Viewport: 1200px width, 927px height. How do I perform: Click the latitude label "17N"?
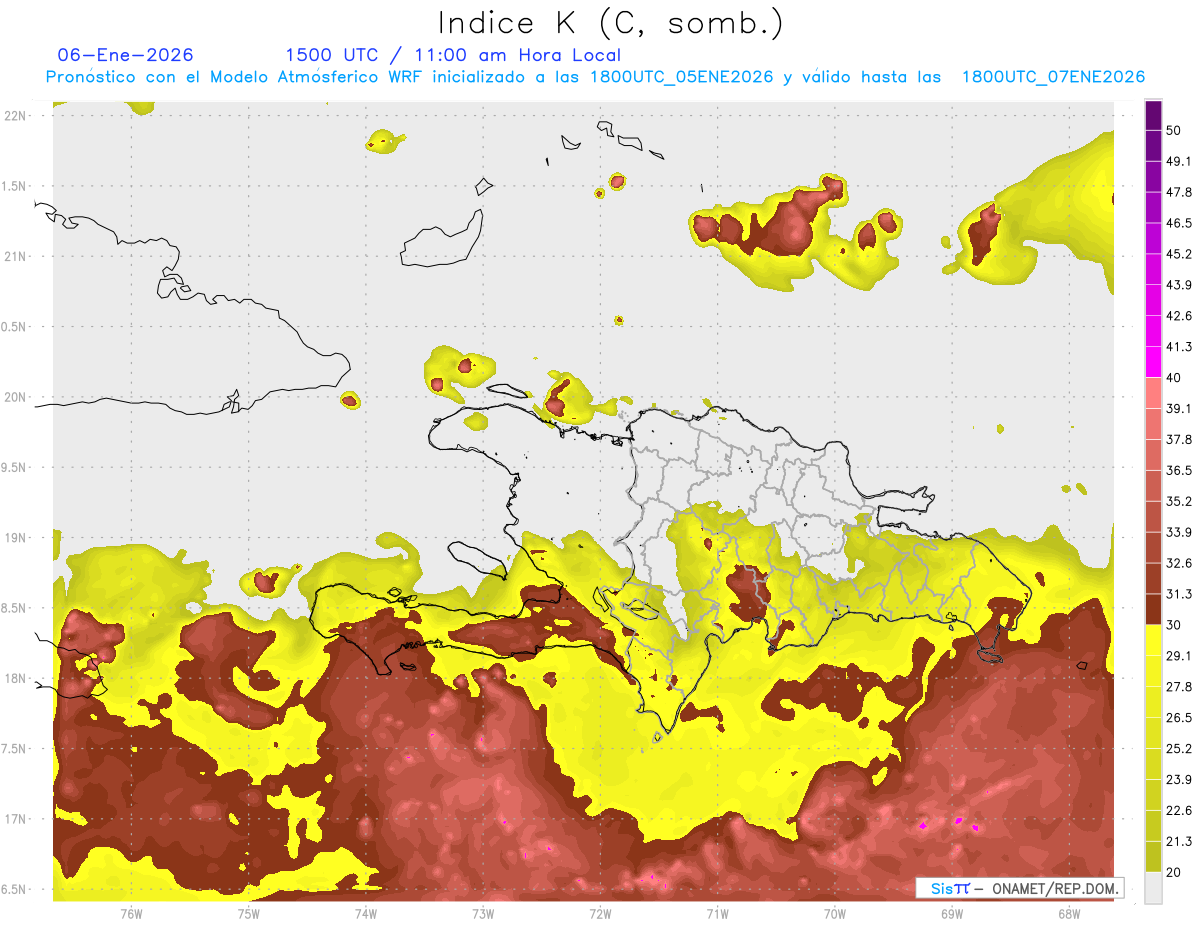(16, 819)
